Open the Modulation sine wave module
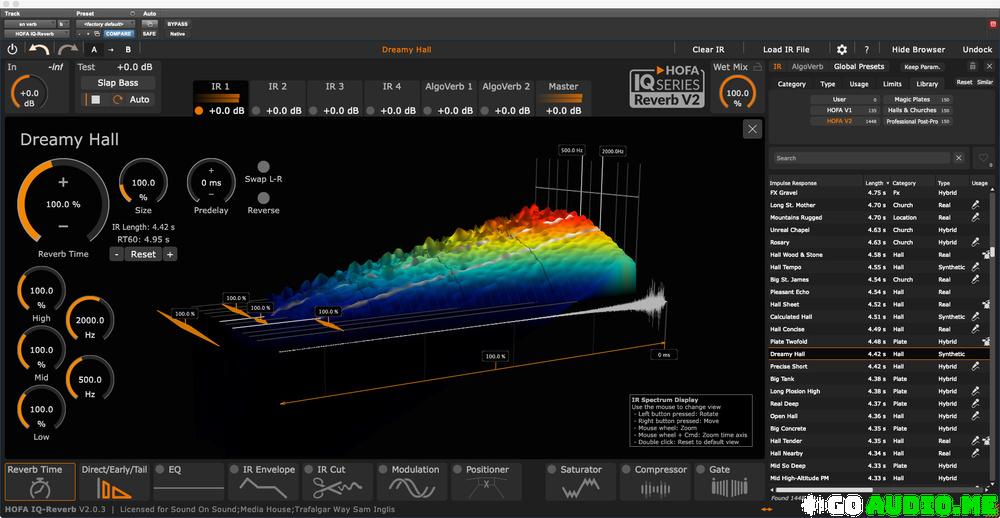 point(411,482)
